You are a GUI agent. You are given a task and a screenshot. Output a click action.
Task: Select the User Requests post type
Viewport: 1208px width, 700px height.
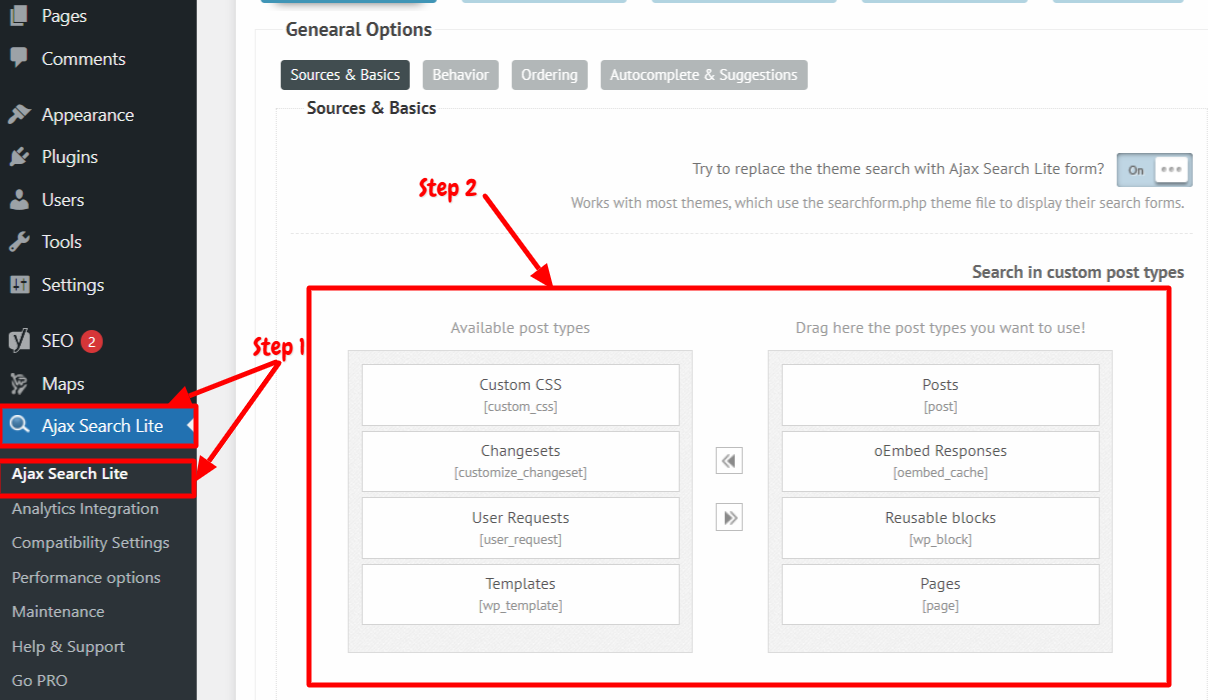click(520, 528)
